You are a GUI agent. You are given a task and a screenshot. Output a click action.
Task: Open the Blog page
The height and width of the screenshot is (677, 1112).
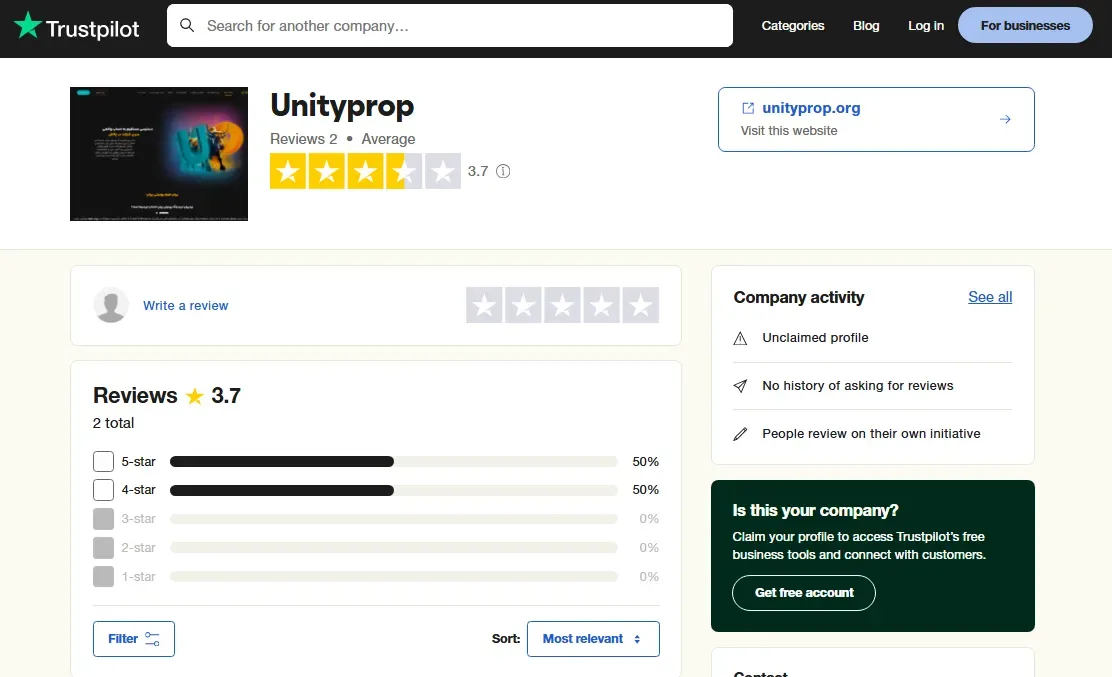pos(866,26)
